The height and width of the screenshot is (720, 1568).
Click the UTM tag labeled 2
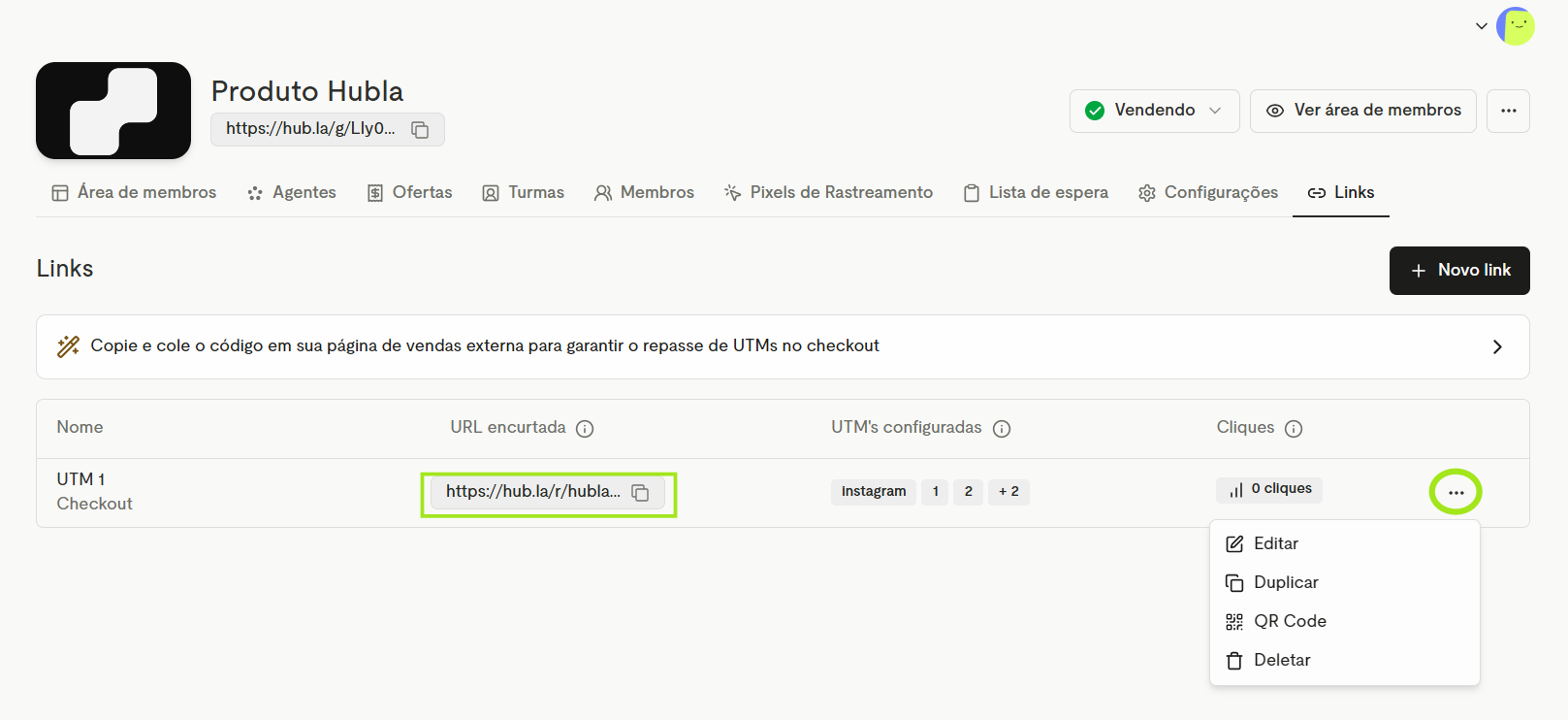(968, 492)
